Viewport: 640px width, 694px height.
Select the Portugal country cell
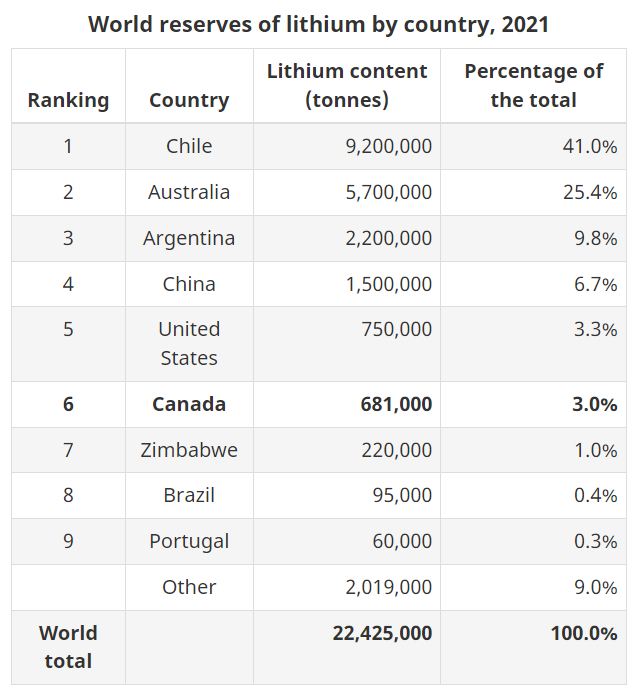[189, 541]
